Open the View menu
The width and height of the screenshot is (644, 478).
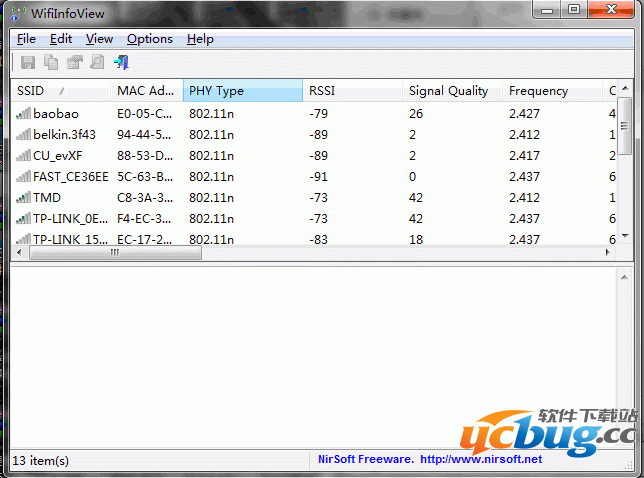[99, 39]
